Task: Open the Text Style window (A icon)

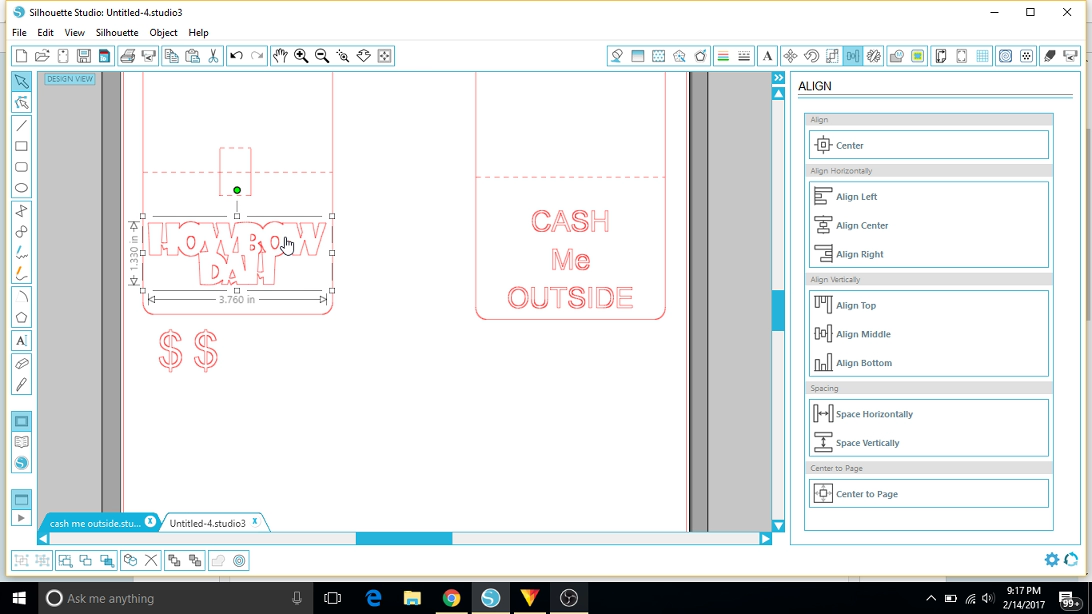Action: (767, 56)
